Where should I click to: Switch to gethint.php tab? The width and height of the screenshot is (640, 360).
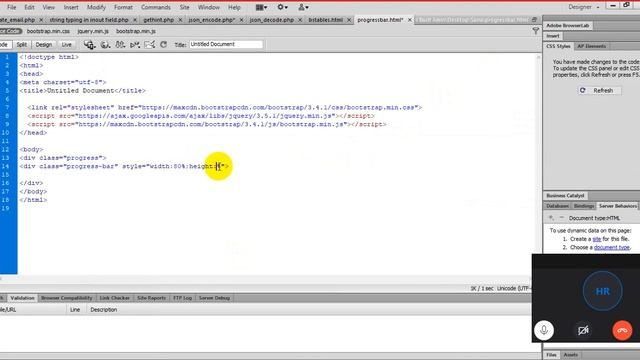pos(159,20)
